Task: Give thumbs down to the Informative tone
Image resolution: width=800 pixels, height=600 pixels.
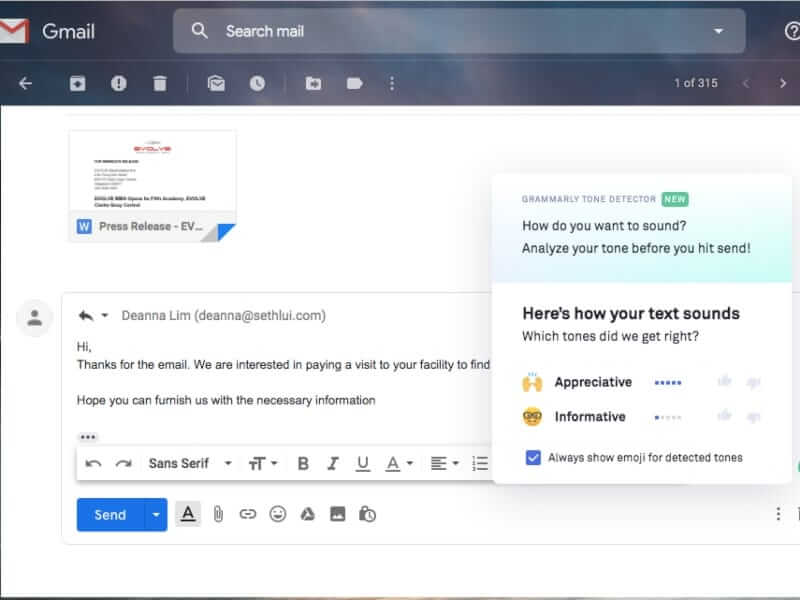Action: tap(752, 416)
